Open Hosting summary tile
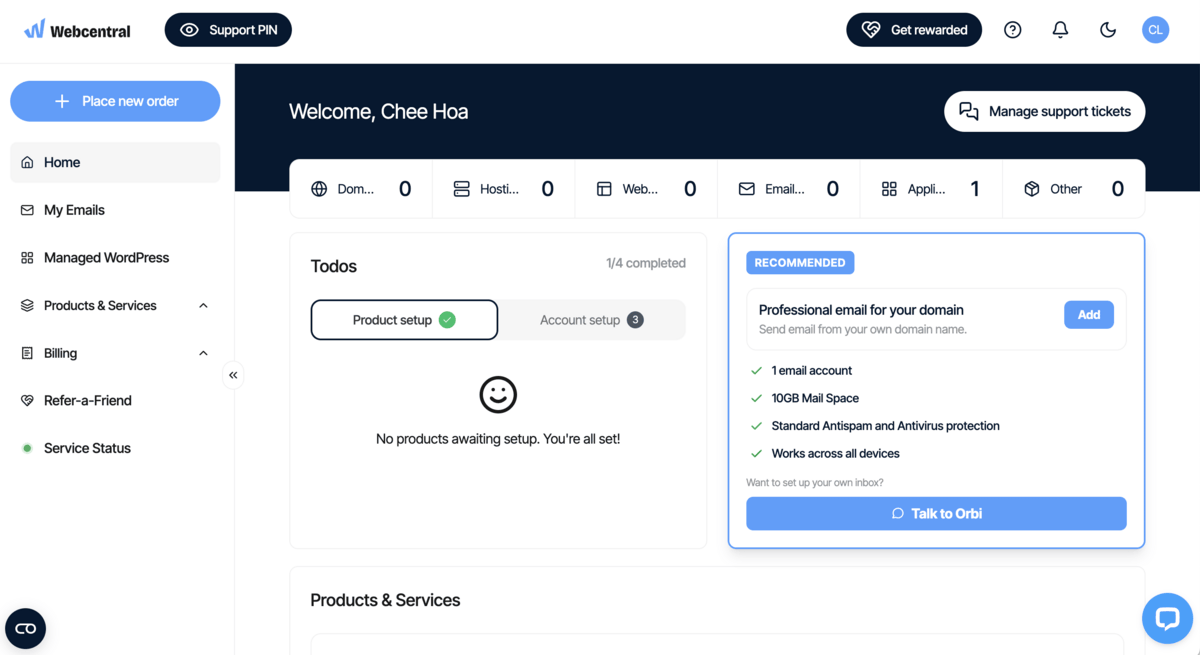This screenshot has height=655, width=1200. point(504,189)
